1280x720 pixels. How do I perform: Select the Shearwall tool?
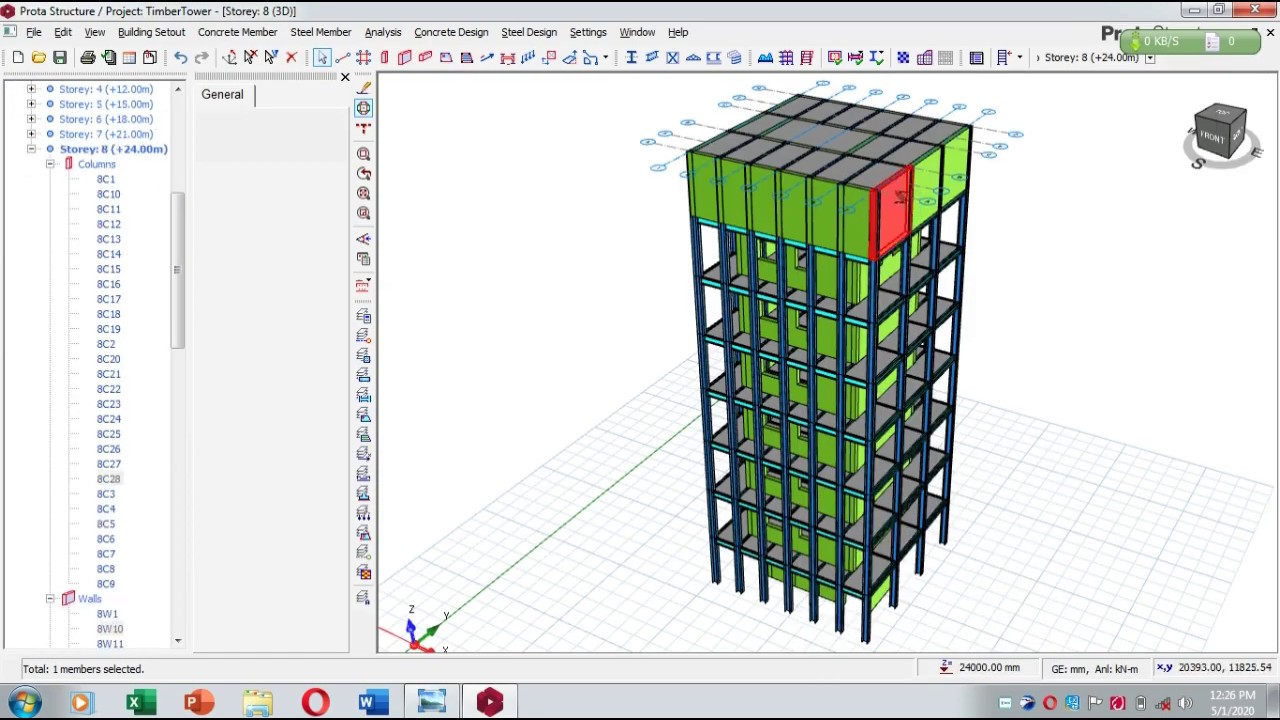(404, 58)
